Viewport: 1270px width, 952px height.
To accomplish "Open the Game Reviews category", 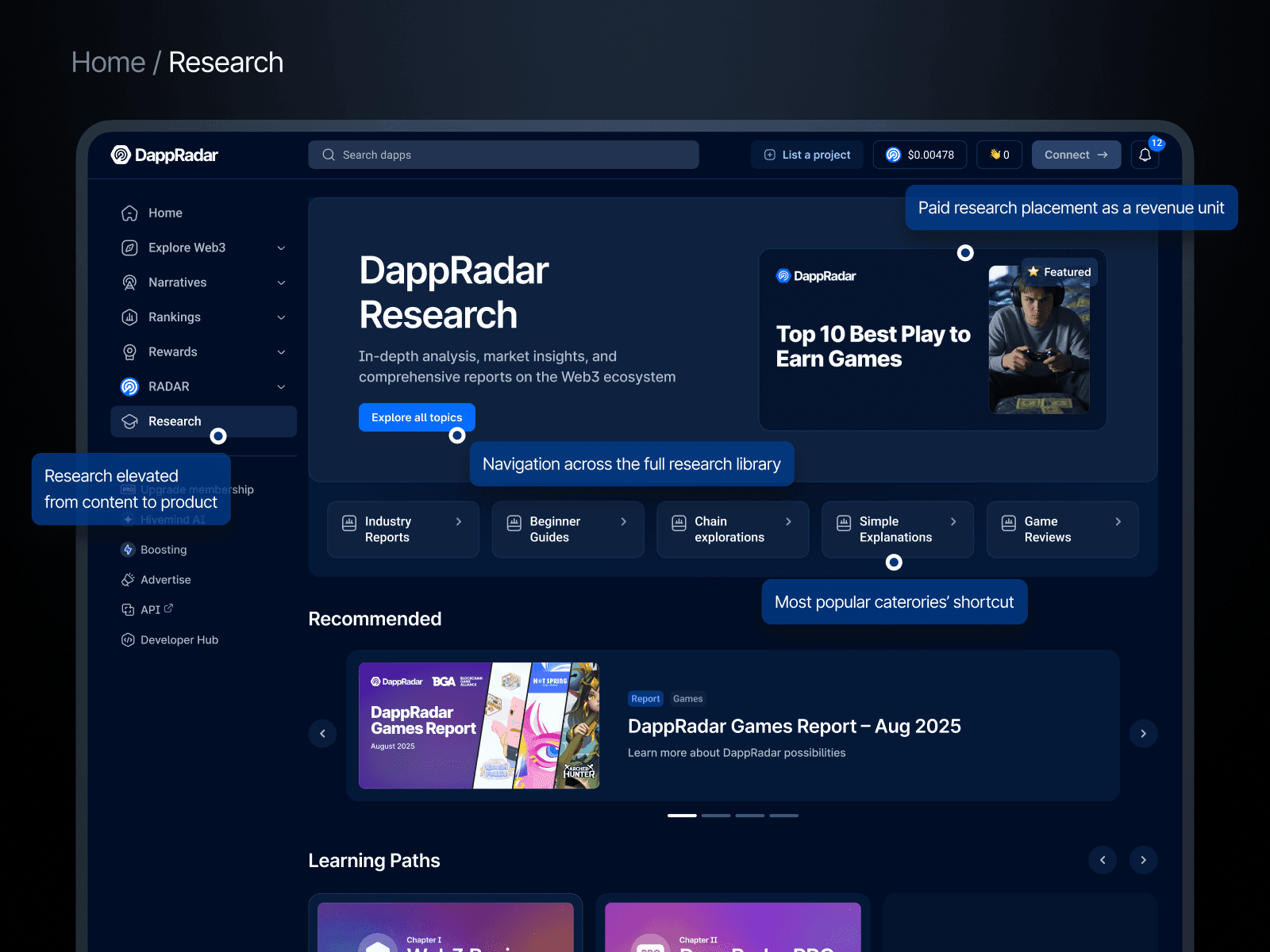I will 1063,529.
